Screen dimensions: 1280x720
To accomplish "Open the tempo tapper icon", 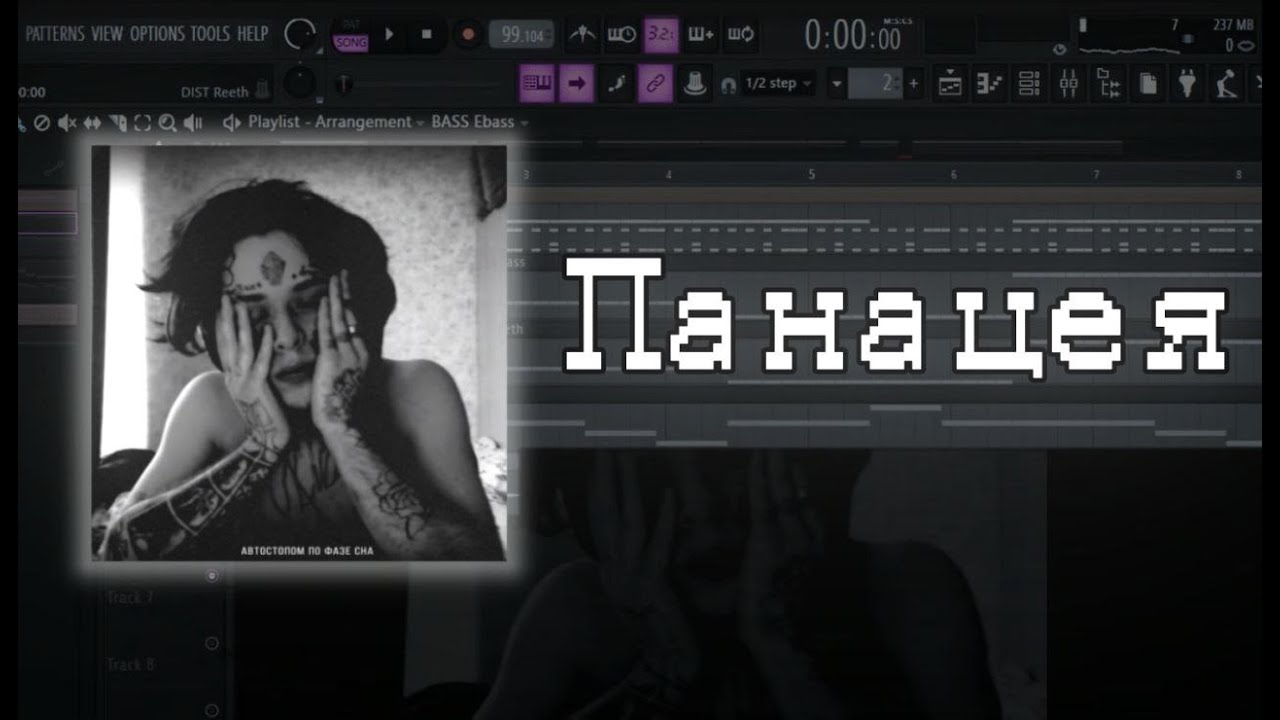I will point(1227,84).
